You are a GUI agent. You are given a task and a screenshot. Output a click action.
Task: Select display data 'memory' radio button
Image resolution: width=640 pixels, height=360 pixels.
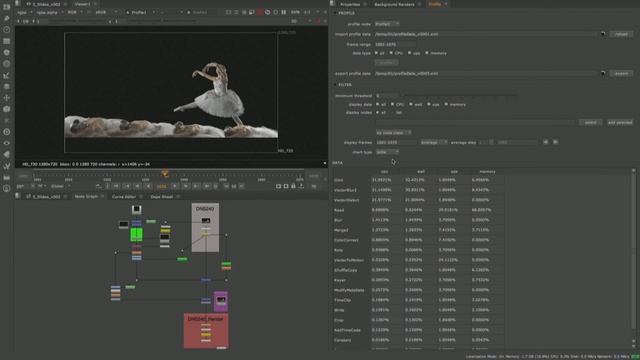pyautogui.click(x=446, y=104)
